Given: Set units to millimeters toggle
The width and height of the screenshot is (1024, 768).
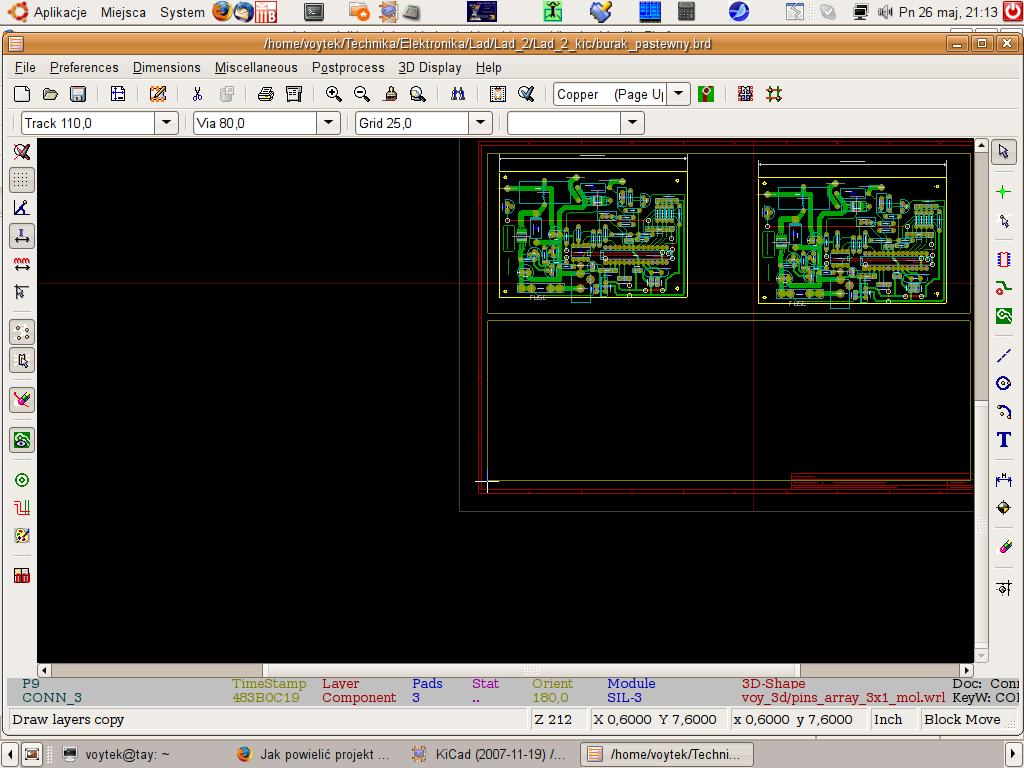Looking at the screenshot, I should 22,264.
